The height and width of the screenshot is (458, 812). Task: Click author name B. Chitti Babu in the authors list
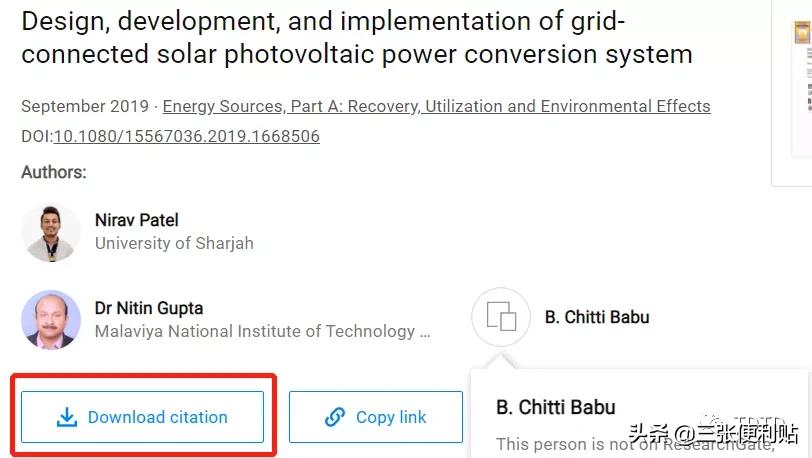(597, 317)
